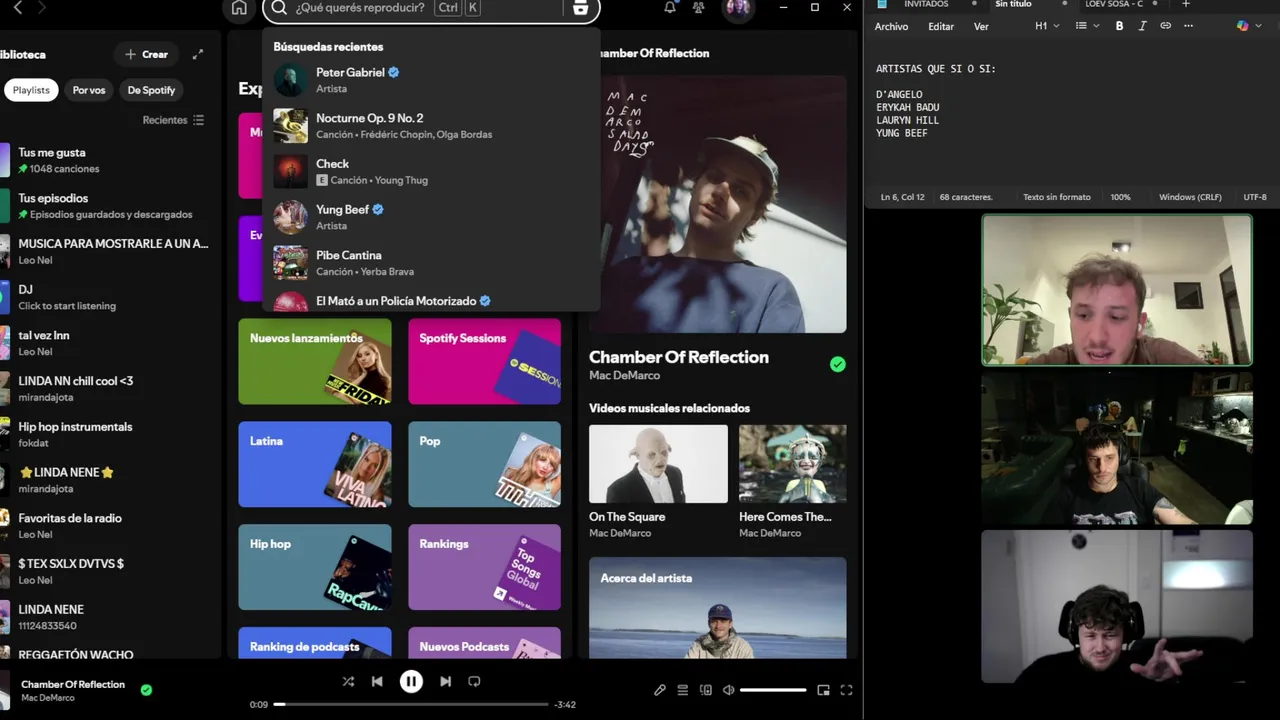This screenshot has height=720, width=1280.
Task: Open Browse icon inside search bar
Action: [580, 8]
